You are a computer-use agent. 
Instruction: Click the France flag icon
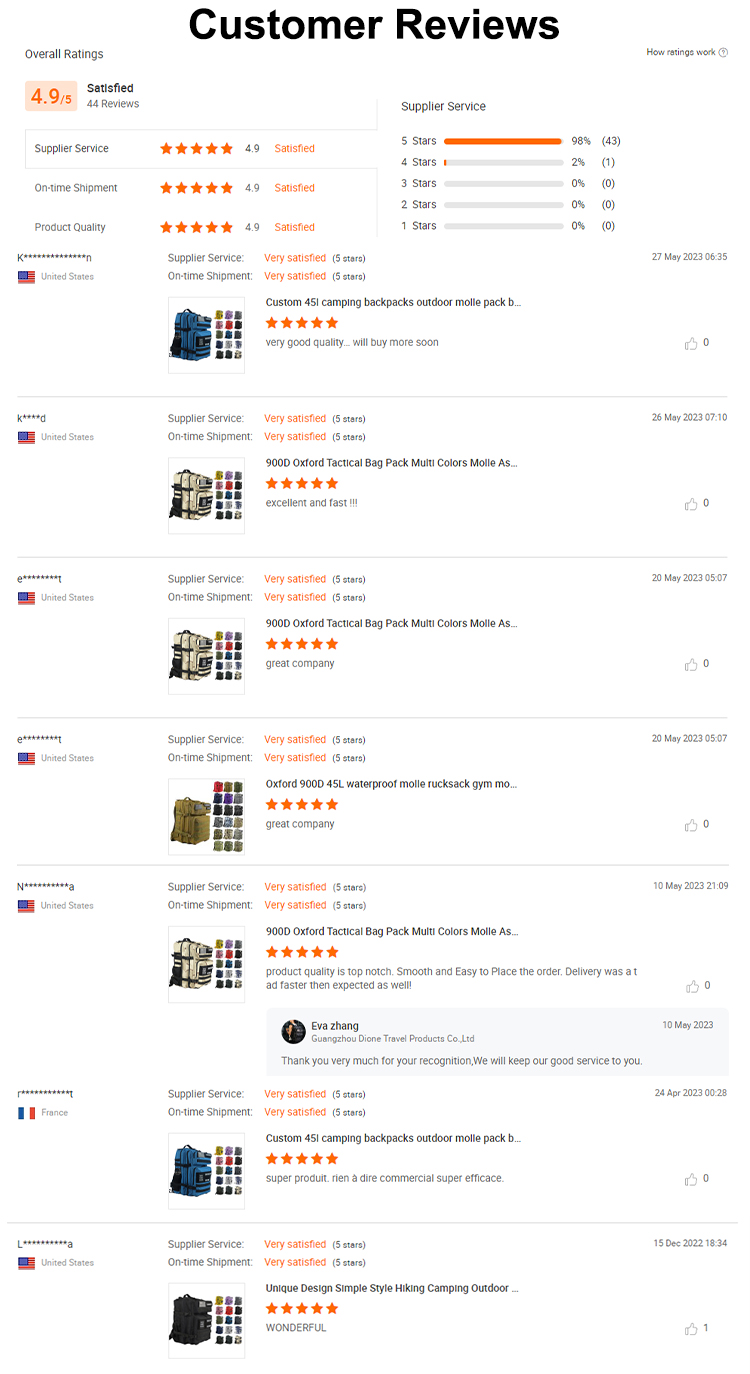(x=26, y=1113)
